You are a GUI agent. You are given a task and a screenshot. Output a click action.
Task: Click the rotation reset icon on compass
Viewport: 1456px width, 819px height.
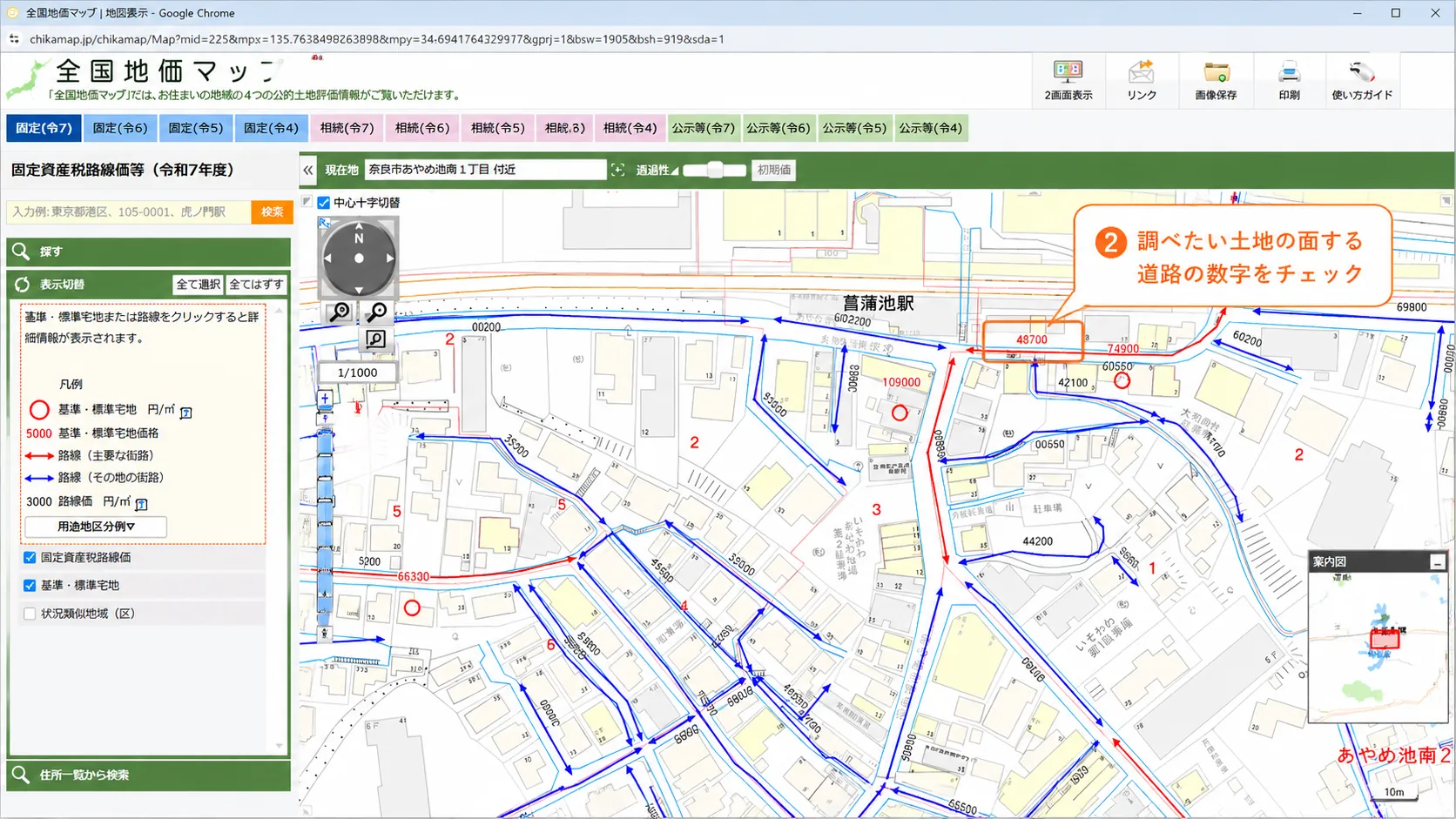pyautogui.click(x=324, y=224)
